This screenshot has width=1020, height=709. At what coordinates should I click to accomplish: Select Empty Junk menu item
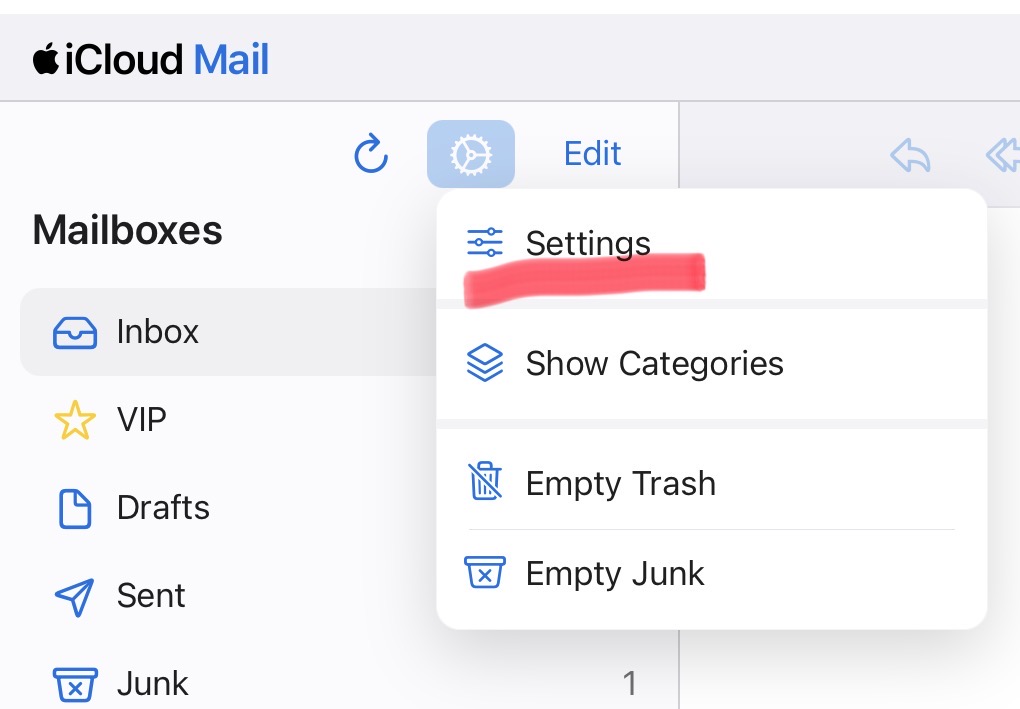712,574
